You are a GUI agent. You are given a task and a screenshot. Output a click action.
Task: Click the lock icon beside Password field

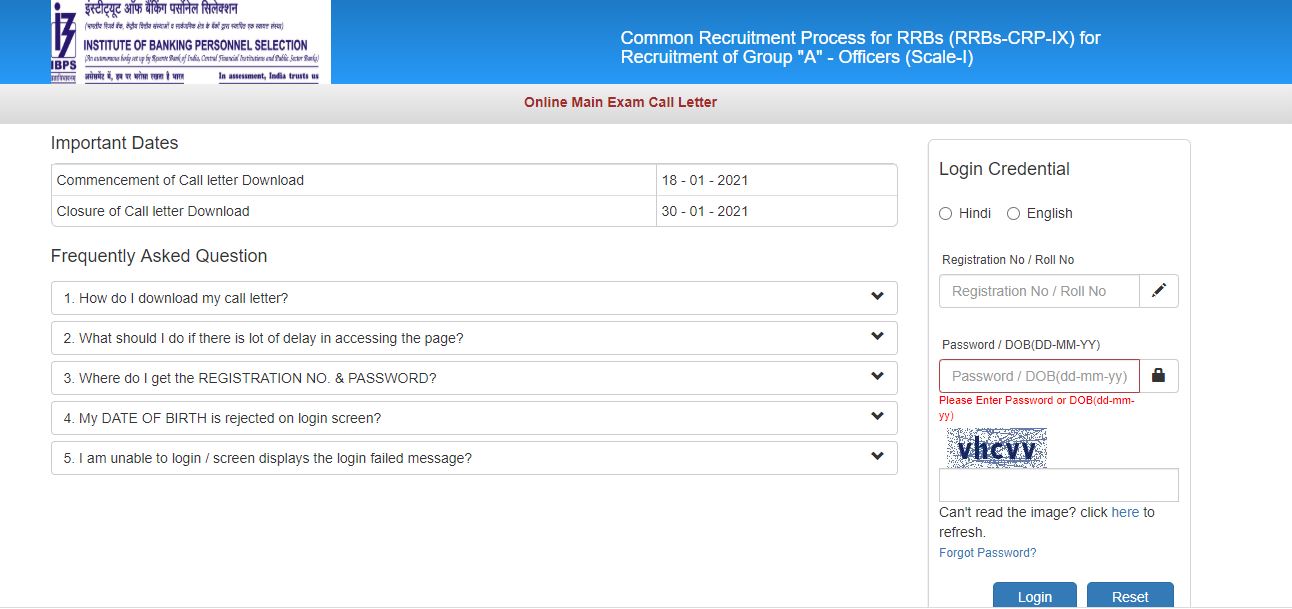[x=1159, y=376]
